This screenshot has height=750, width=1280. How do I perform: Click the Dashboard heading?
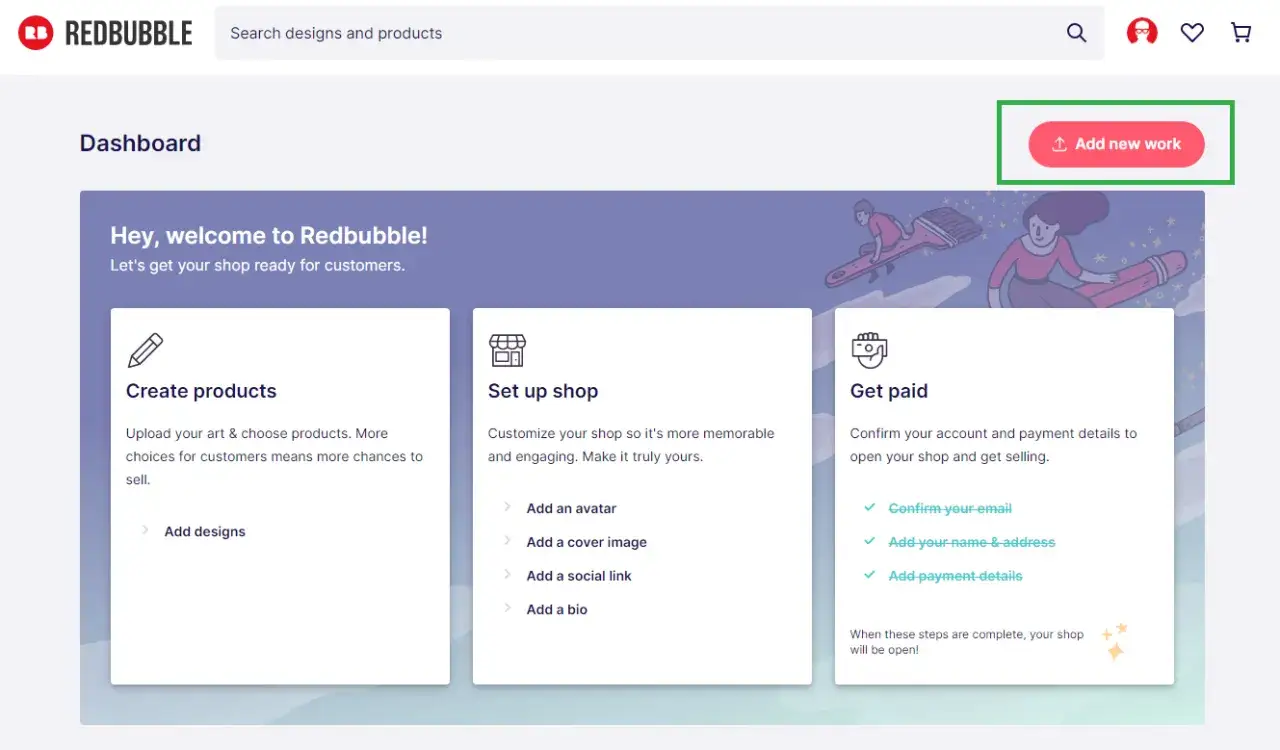click(x=140, y=142)
